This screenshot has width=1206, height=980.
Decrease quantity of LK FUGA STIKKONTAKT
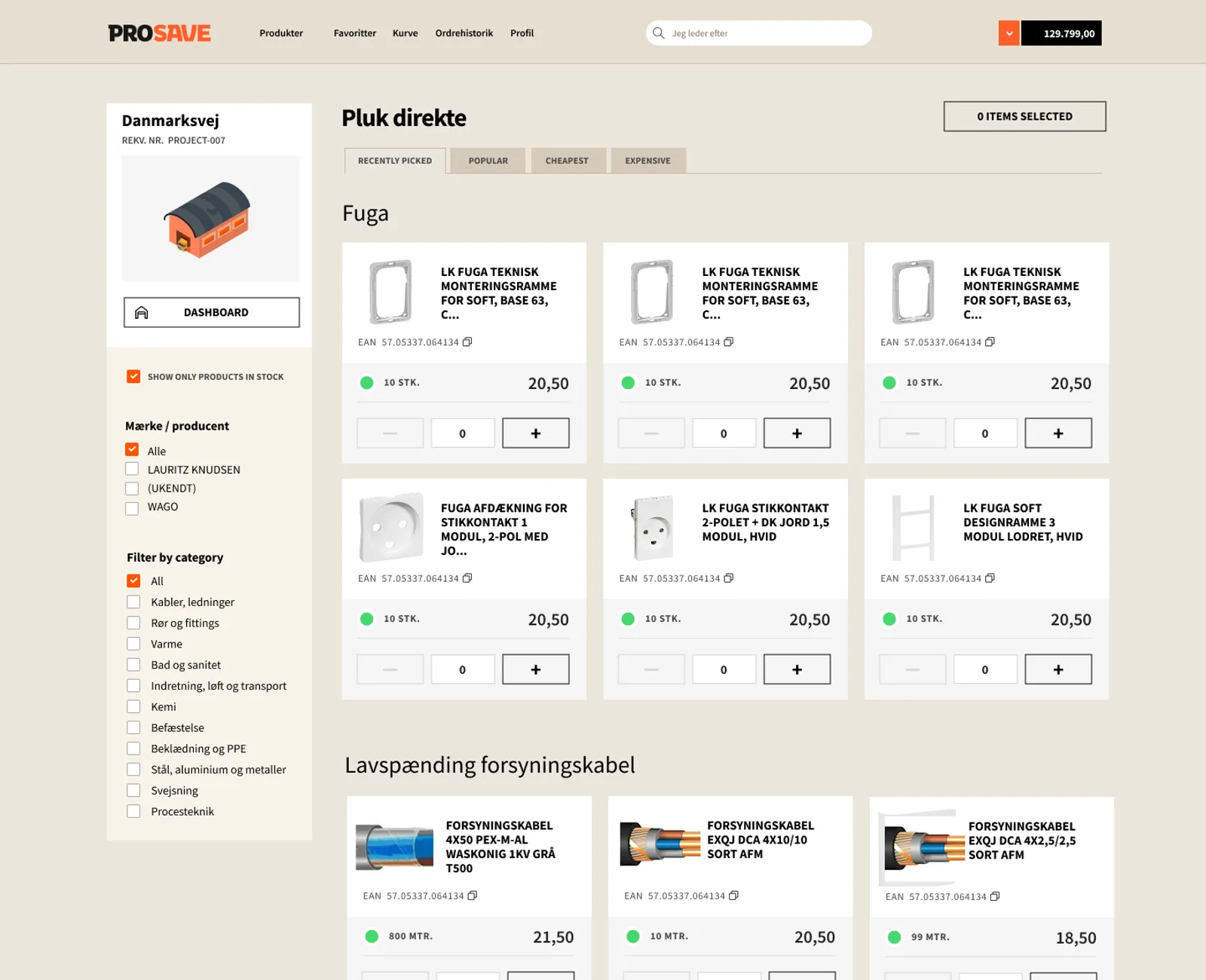[651, 669]
